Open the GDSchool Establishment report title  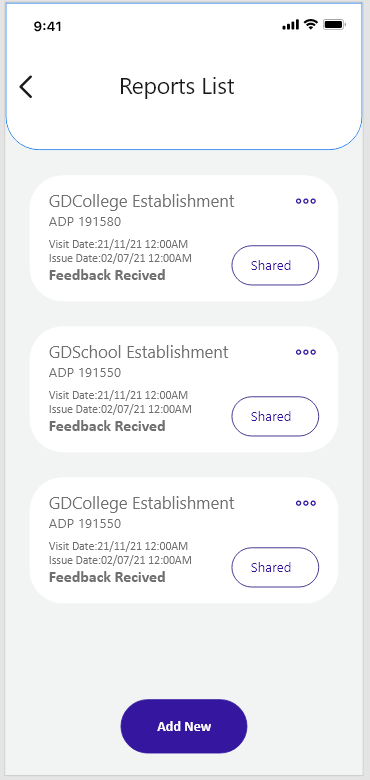[x=138, y=352]
